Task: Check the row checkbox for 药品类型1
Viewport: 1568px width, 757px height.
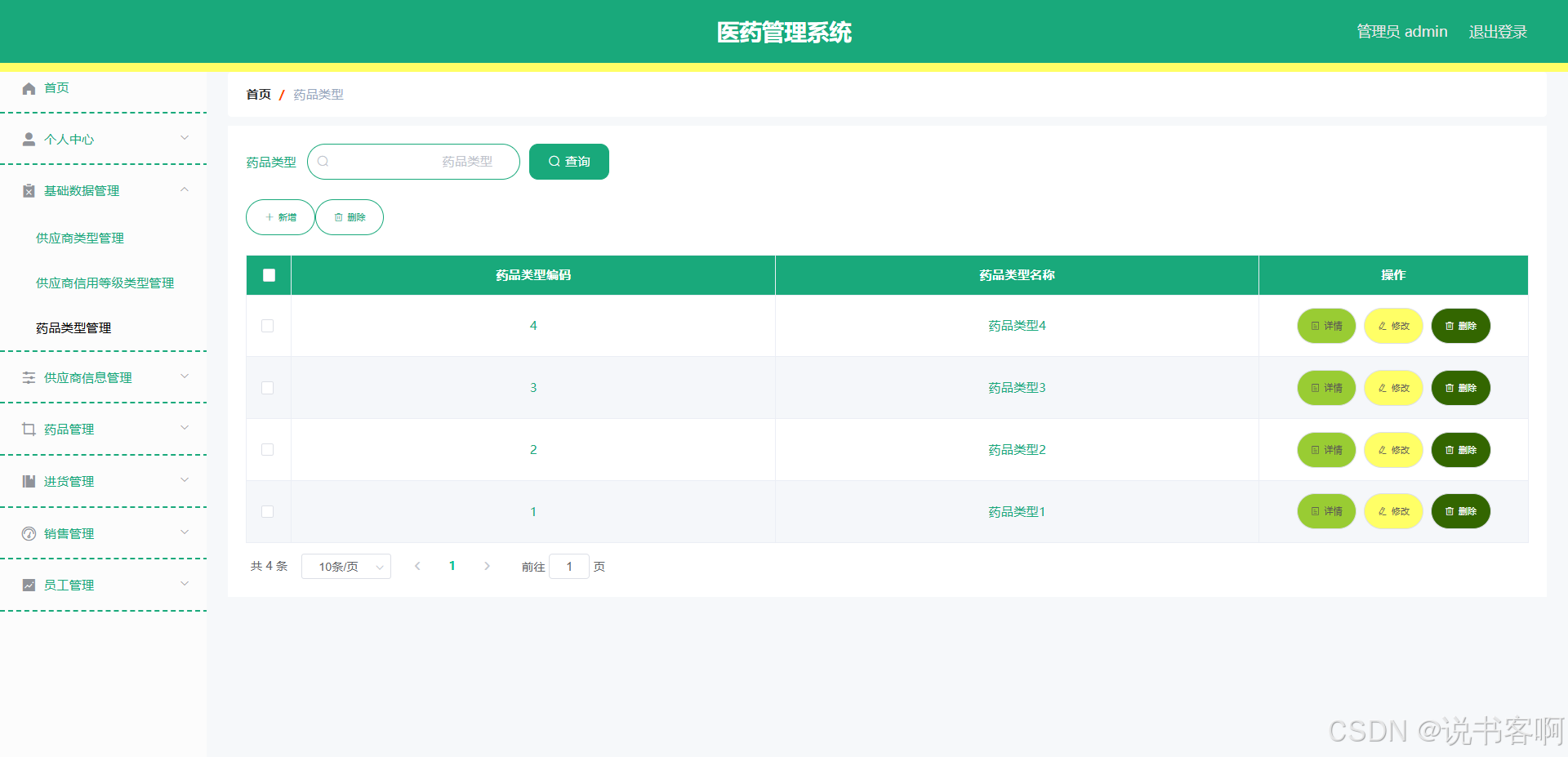Action: pos(267,512)
